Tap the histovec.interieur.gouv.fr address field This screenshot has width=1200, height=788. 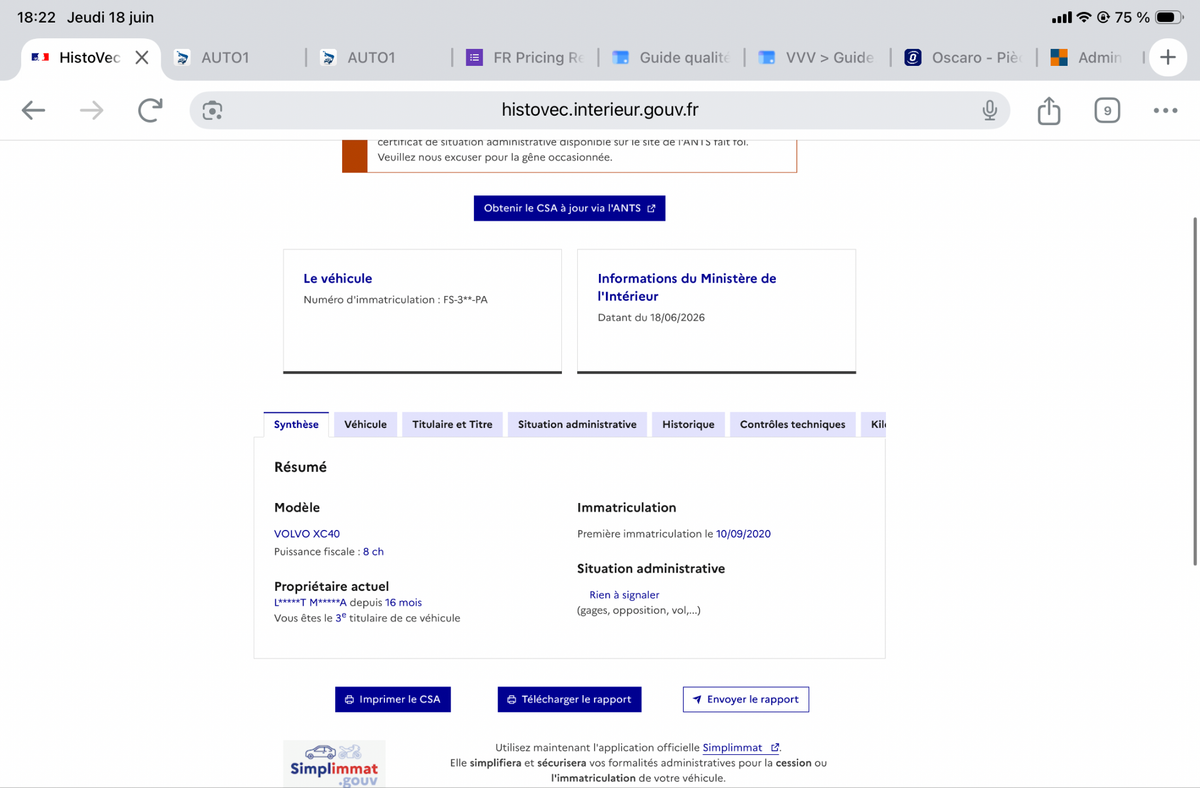600,110
